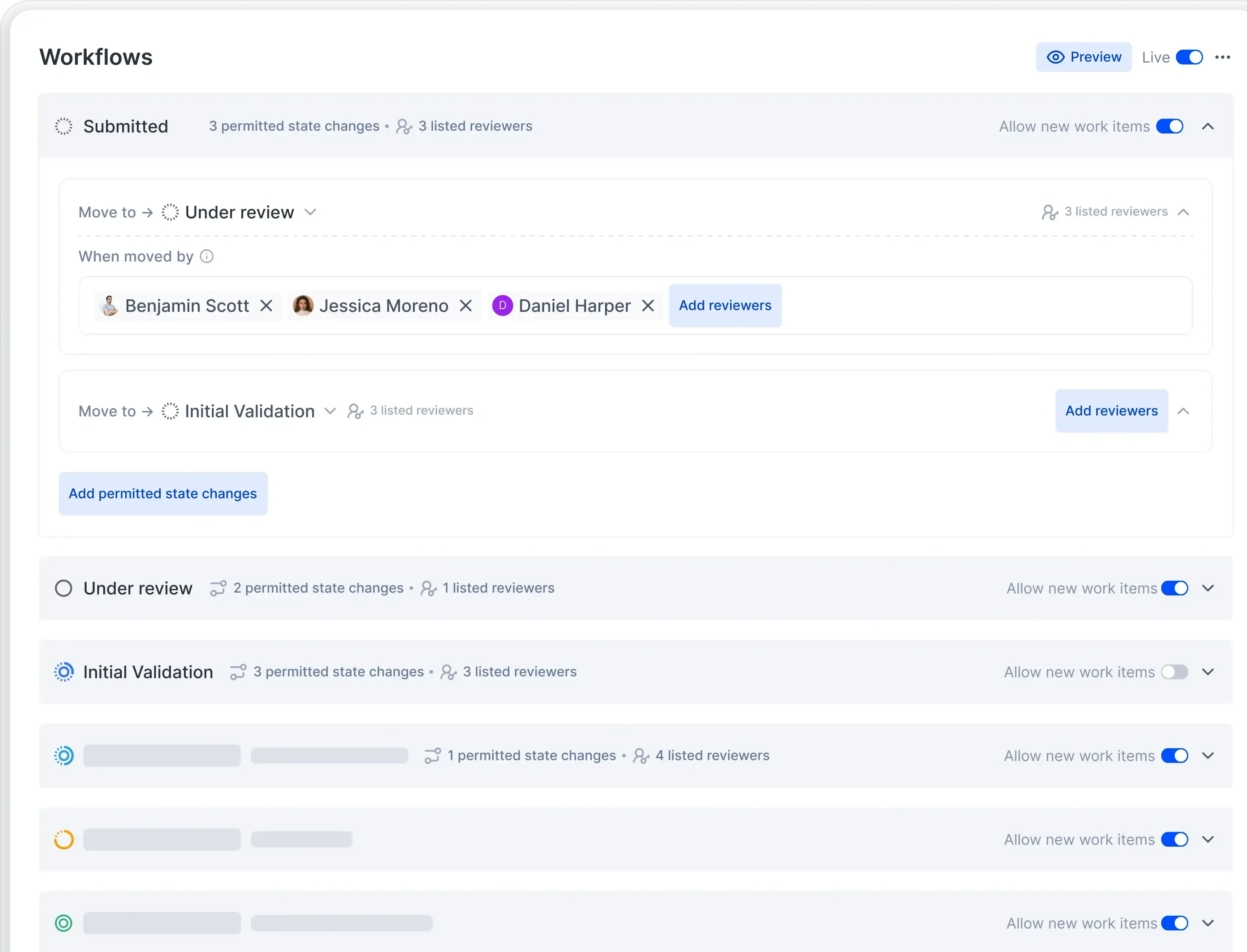
Task: Remove Benjamin Scott from reviewers
Action: click(266, 305)
